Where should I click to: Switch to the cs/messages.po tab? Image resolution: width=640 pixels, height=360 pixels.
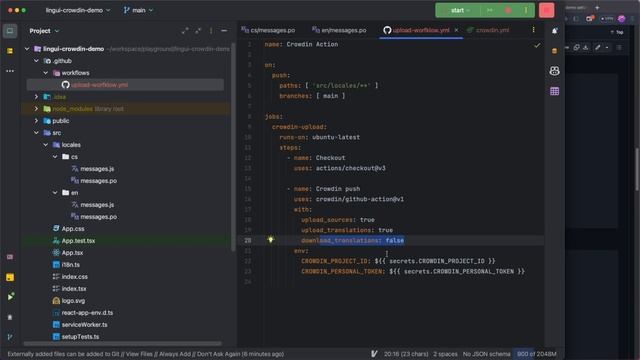click(x=268, y=30)
